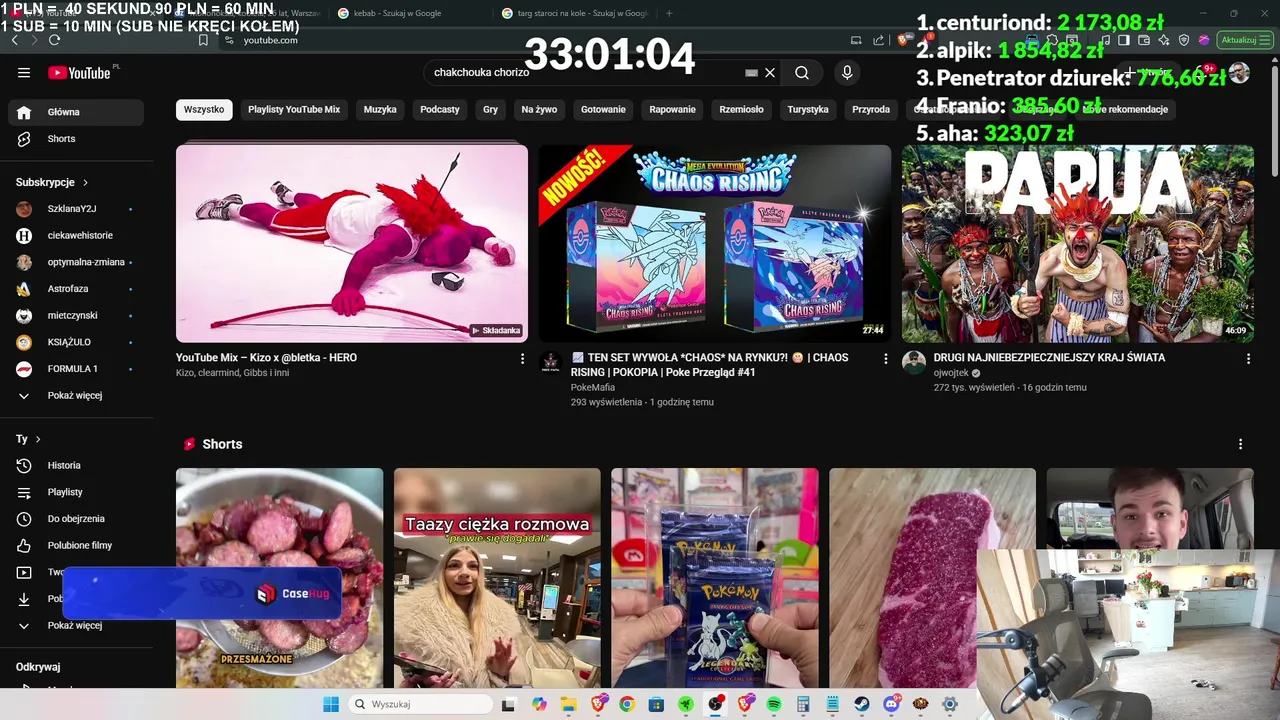Open Steam from the taskbar
Screen dimensions: 1280x720
[861, 704]
